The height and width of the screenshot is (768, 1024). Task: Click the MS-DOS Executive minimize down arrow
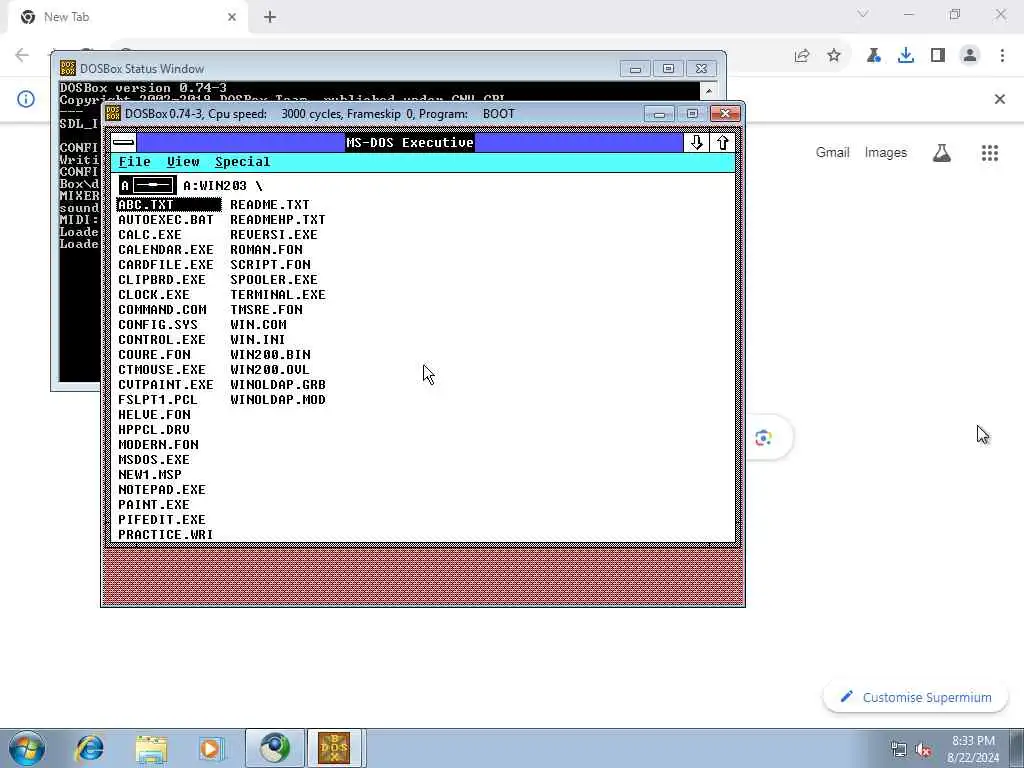(696, 142)
